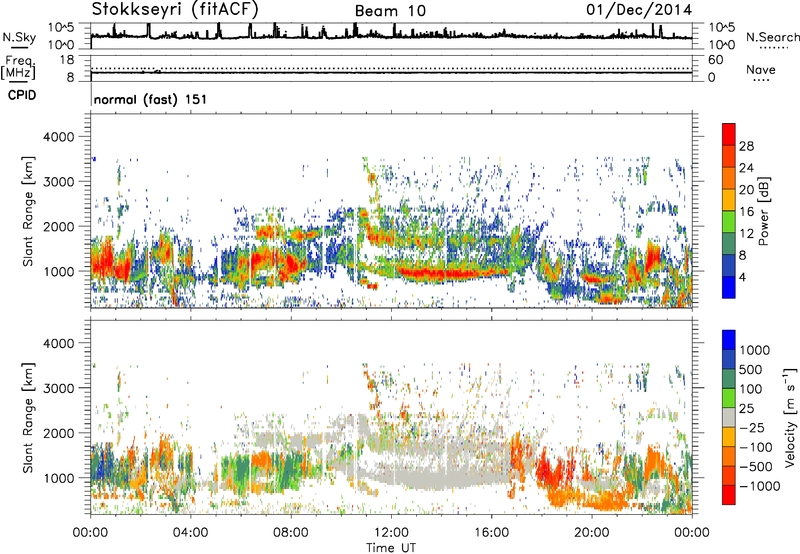Click the "normal (fast) 151" text
Image resolution: width=800 pixels, height=554 pixels.
[151, 99]
